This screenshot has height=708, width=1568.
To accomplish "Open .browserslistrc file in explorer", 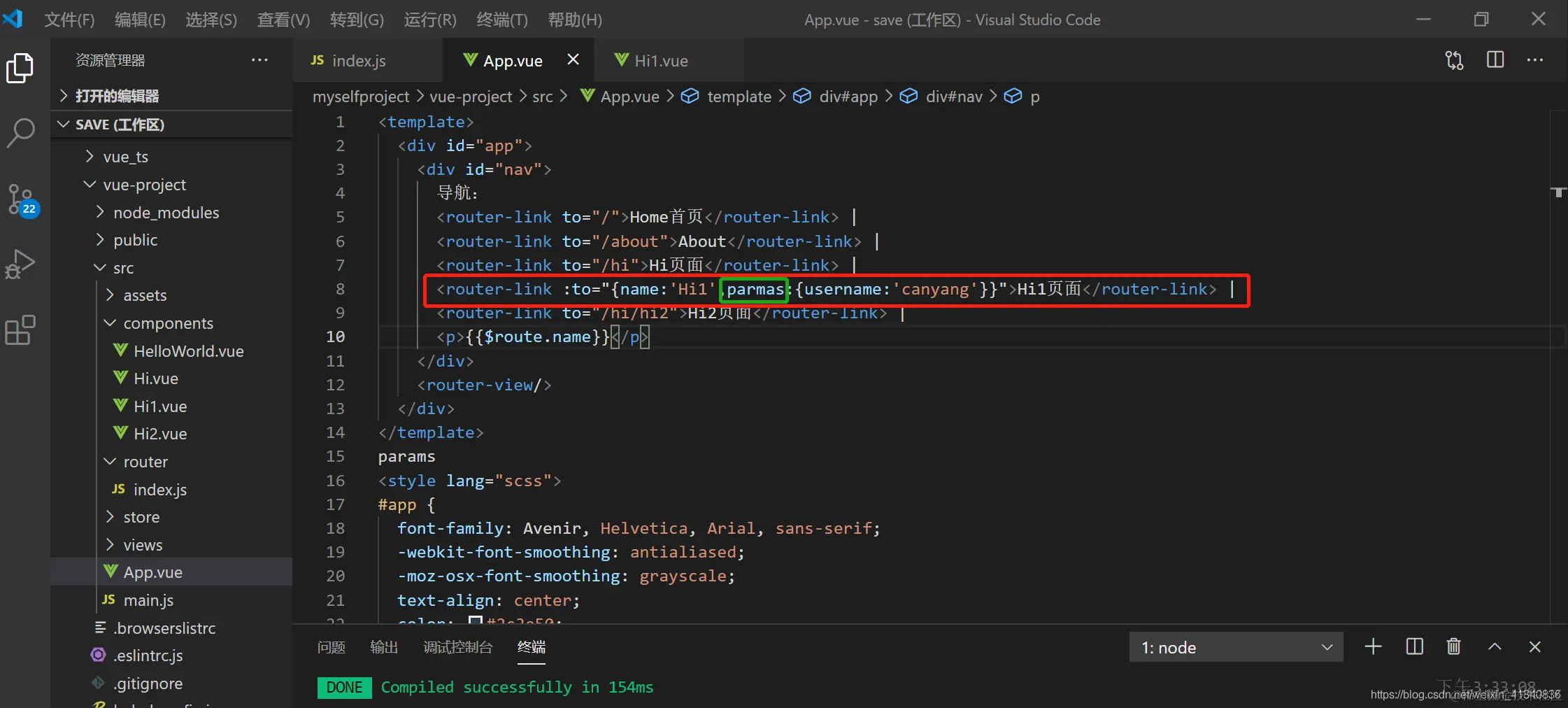I will point(164,628).
